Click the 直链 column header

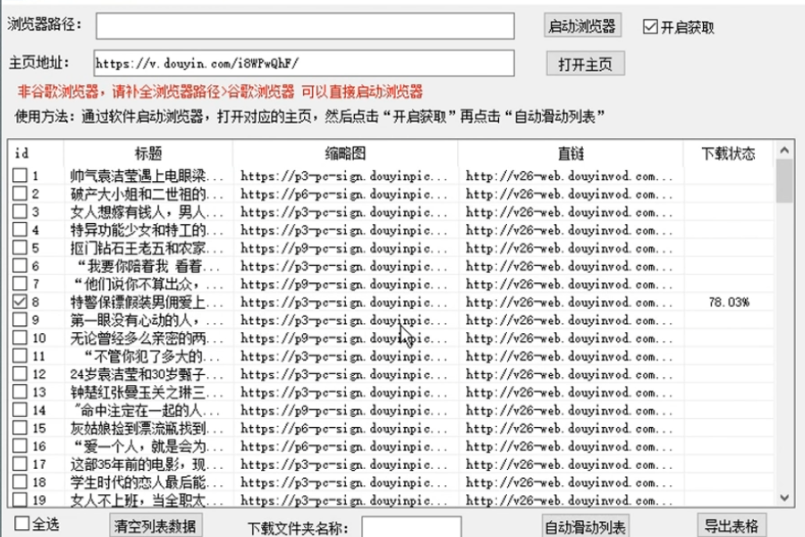tap(571, 153)
